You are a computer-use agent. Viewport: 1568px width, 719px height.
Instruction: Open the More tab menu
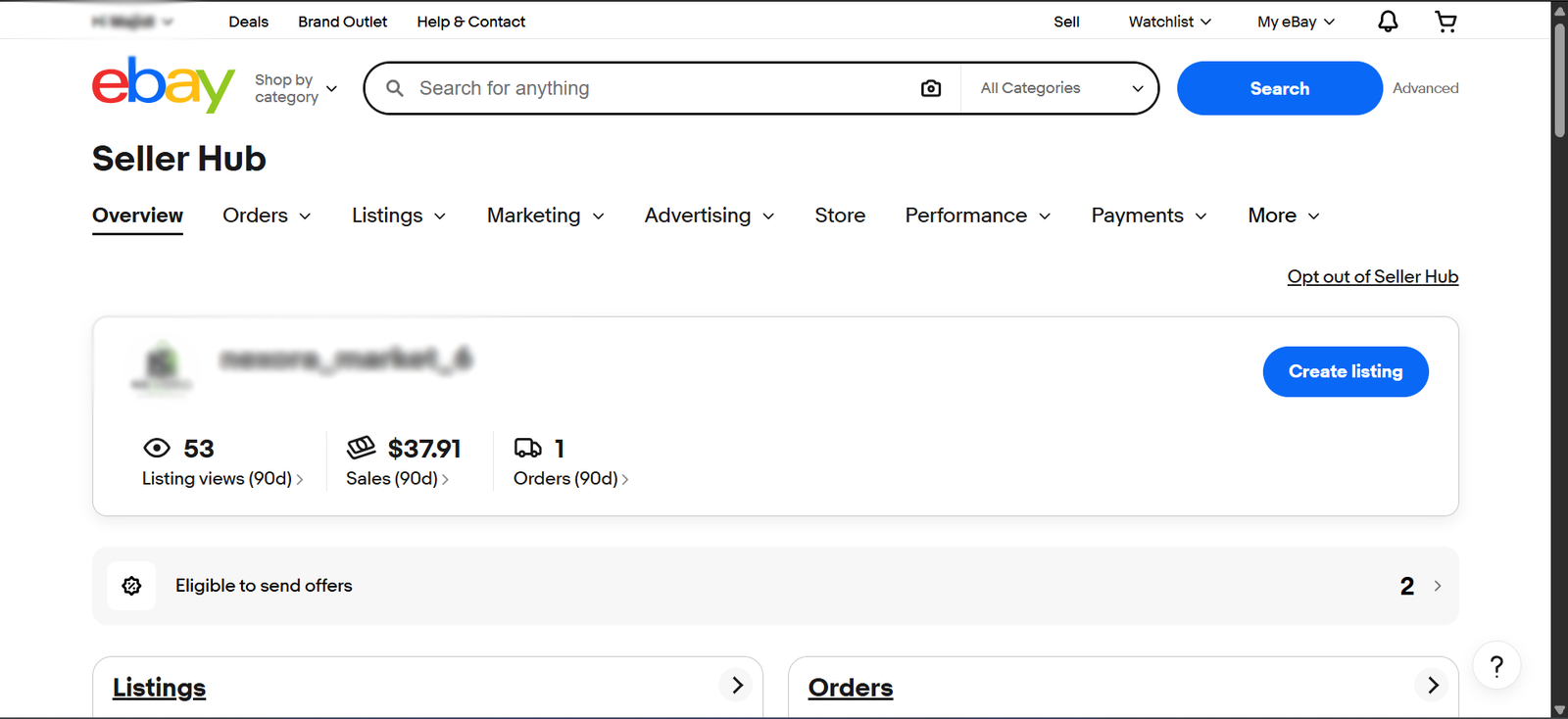coord(1284,216)
